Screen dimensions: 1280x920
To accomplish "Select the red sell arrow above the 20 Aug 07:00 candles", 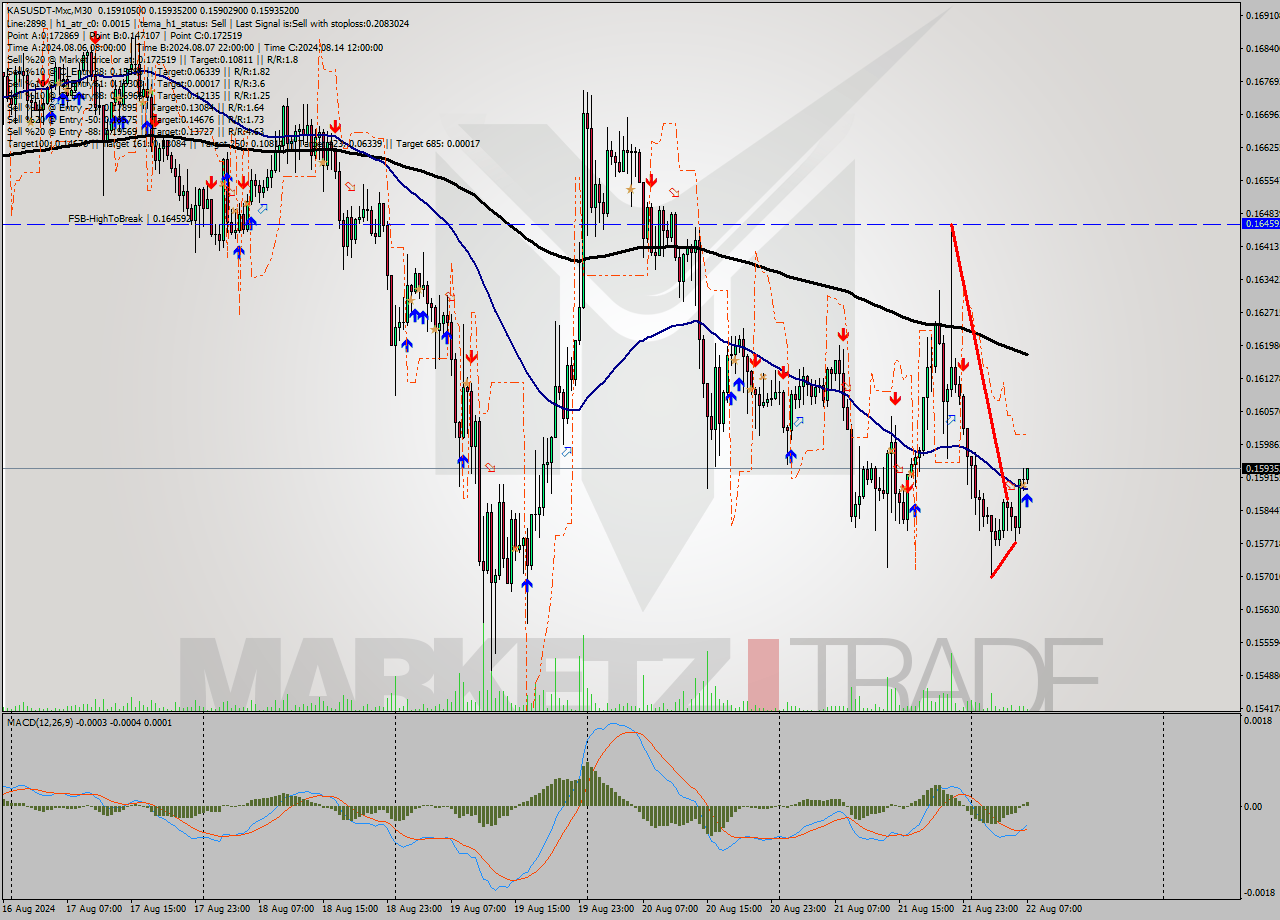I will (651, 180).
